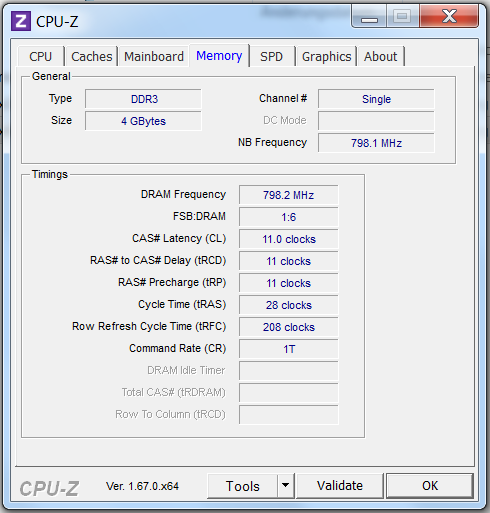The image size is (490, 513).
Task: Click the Single channel value
Action: [x=376, y=99]
